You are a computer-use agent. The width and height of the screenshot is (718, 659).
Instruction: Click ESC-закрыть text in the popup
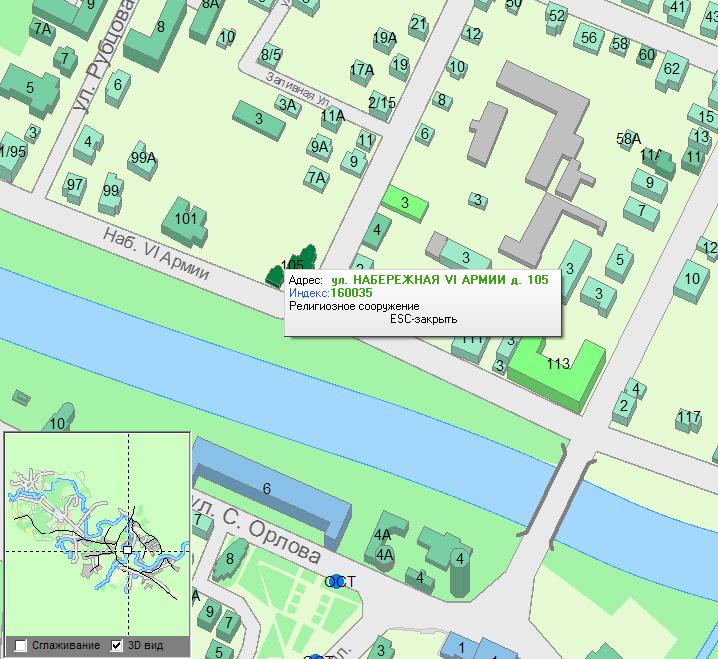(423, 319)
